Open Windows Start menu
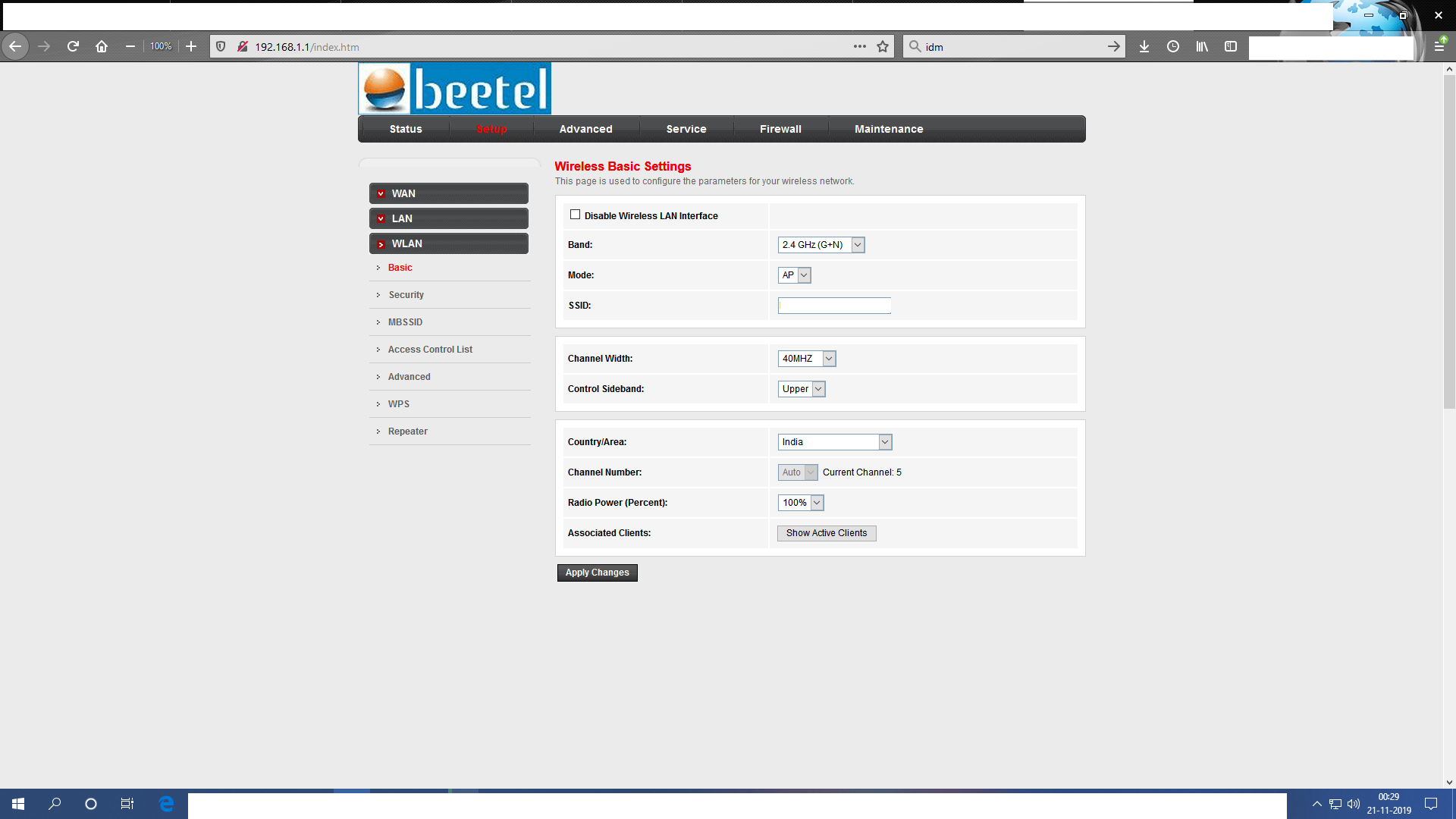The height and width of the screenshot is (819, 1456). click(x=18, y=804)
